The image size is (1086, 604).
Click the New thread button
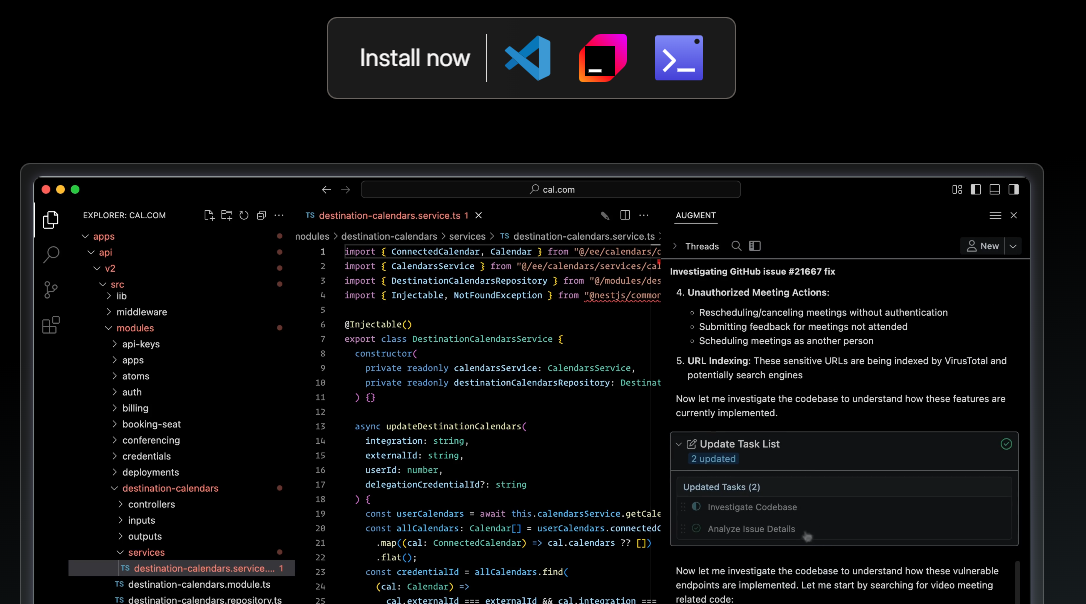pyautogui.click(x=982, y=246)
